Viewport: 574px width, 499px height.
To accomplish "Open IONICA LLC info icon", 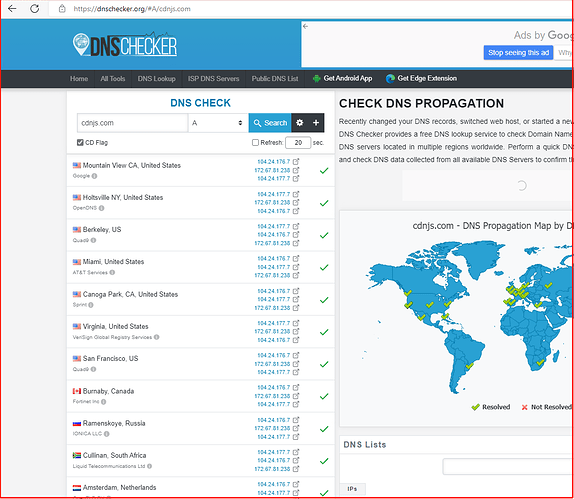I will (x=107, y=434).
